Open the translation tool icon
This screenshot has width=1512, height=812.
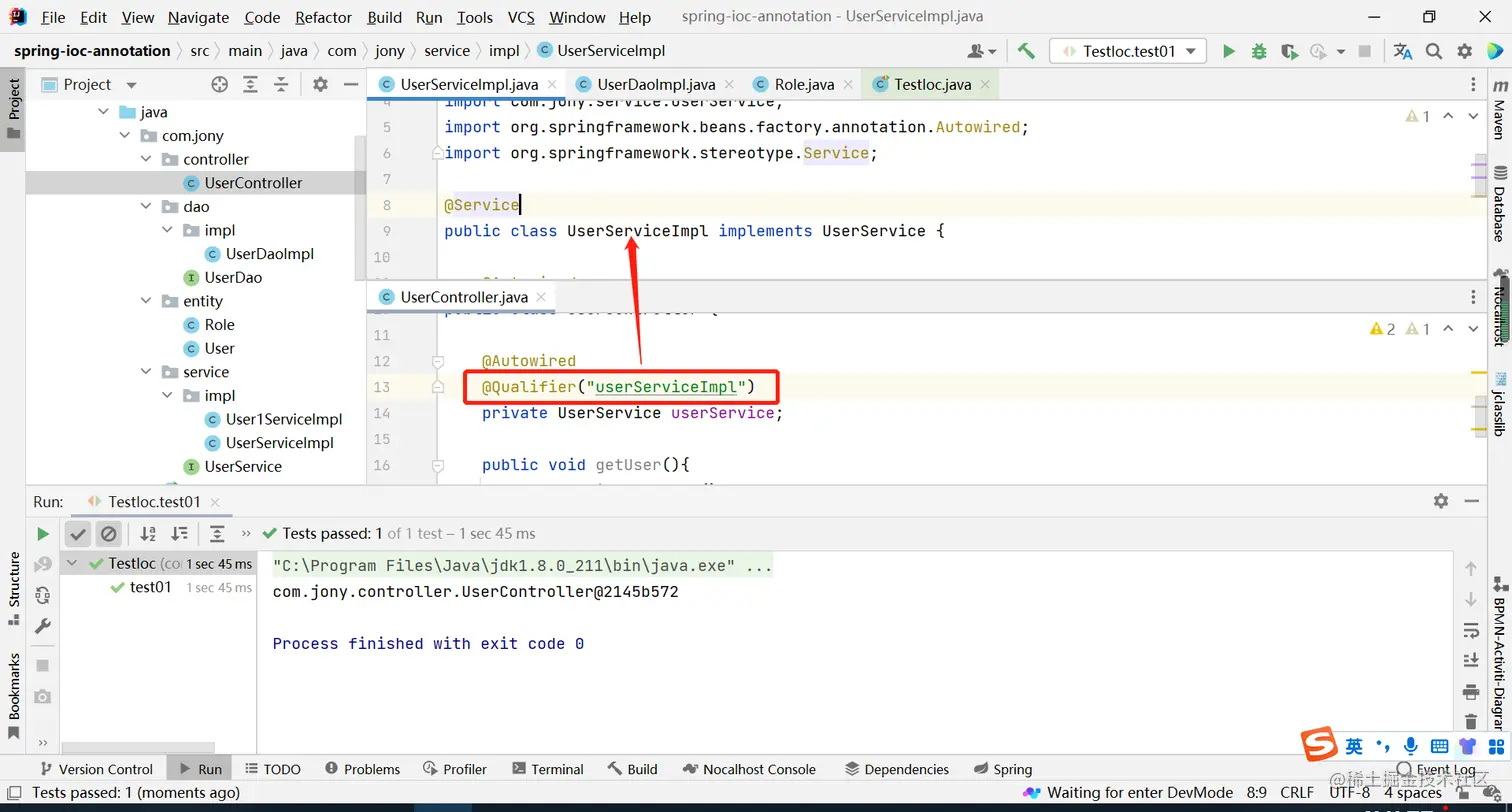click(1403, 51)
